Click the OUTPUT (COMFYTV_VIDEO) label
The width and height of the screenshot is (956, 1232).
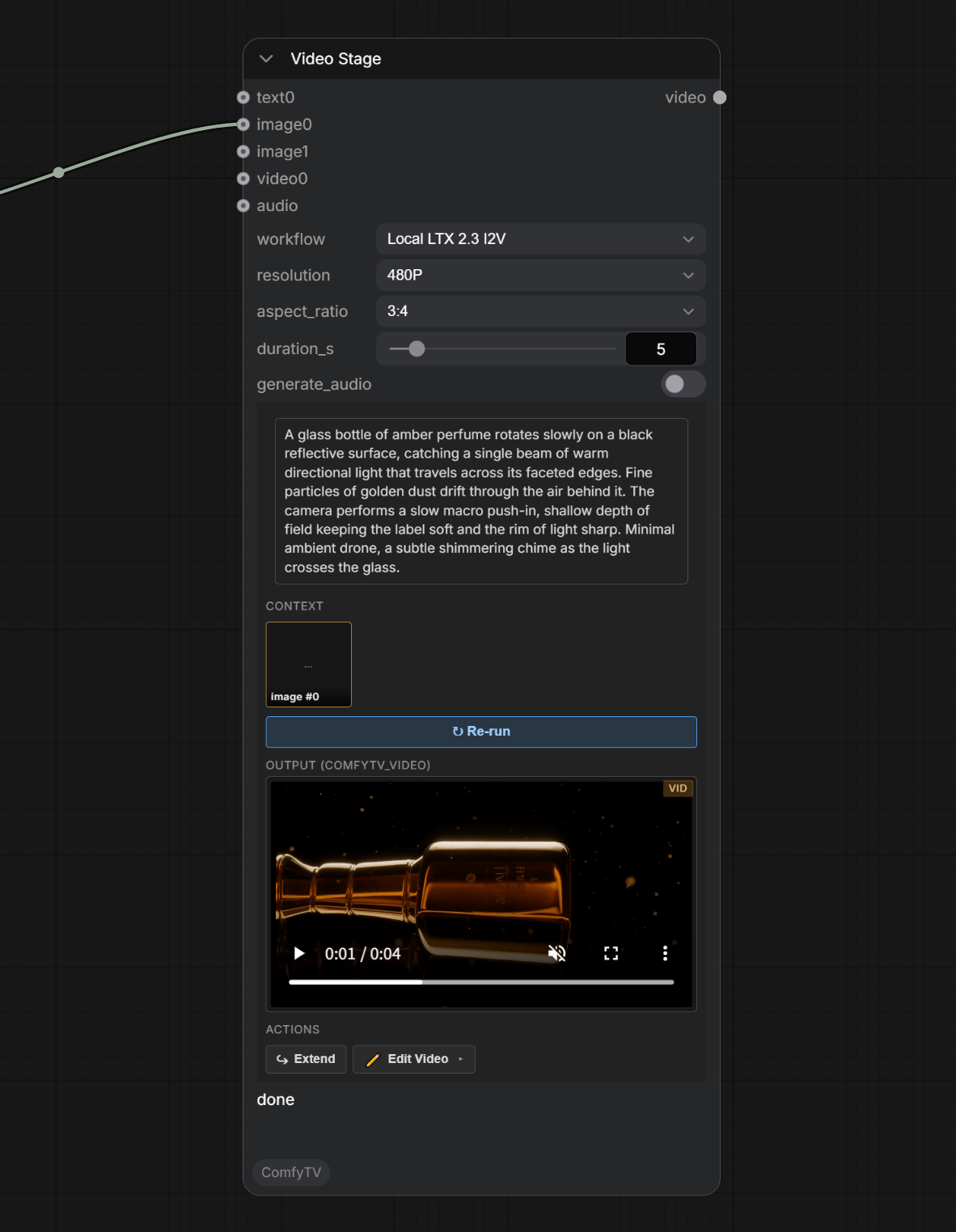[348, 766]
